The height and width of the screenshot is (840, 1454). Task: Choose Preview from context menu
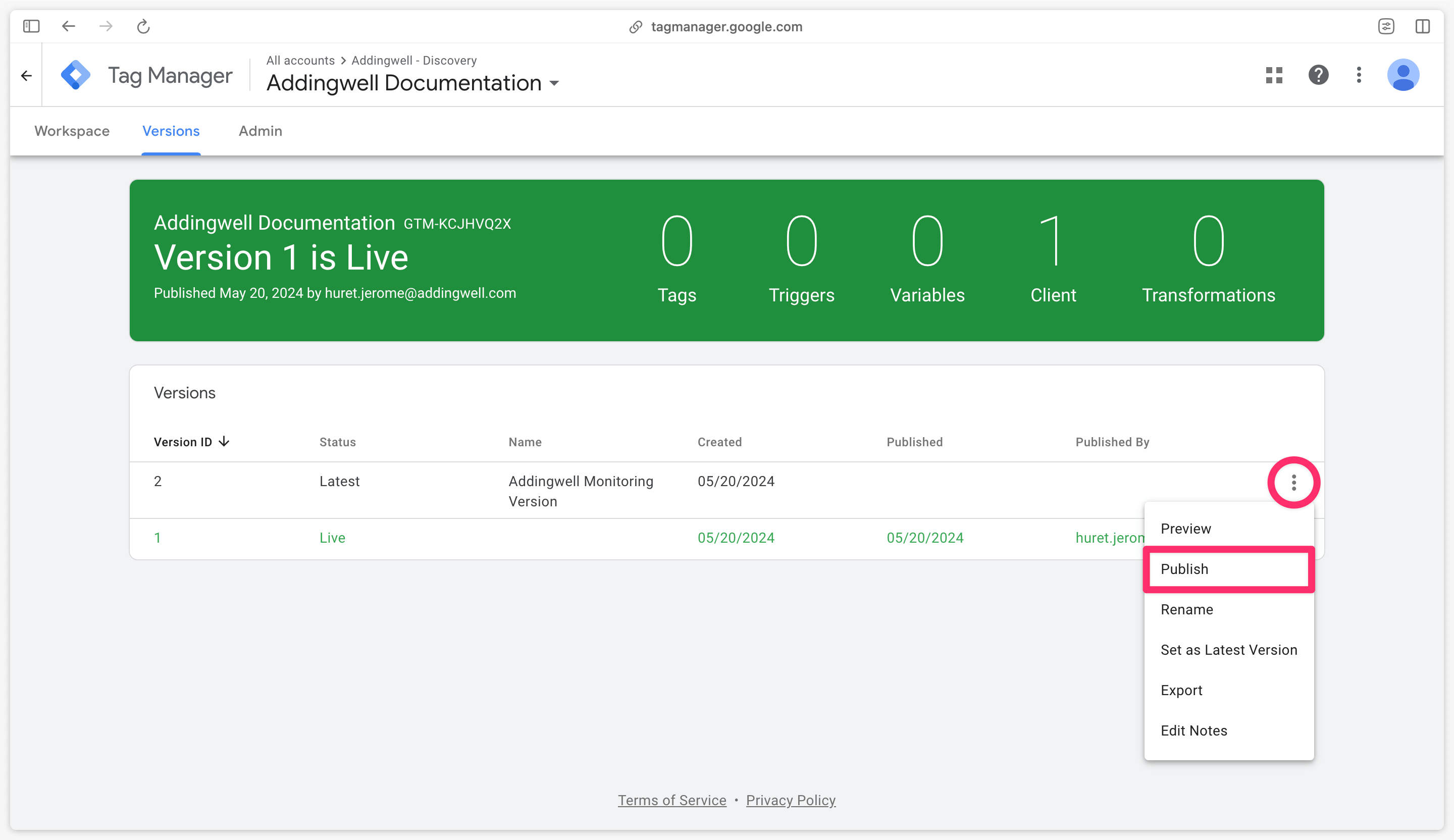pyautogui.click(x=1229, y=529)
